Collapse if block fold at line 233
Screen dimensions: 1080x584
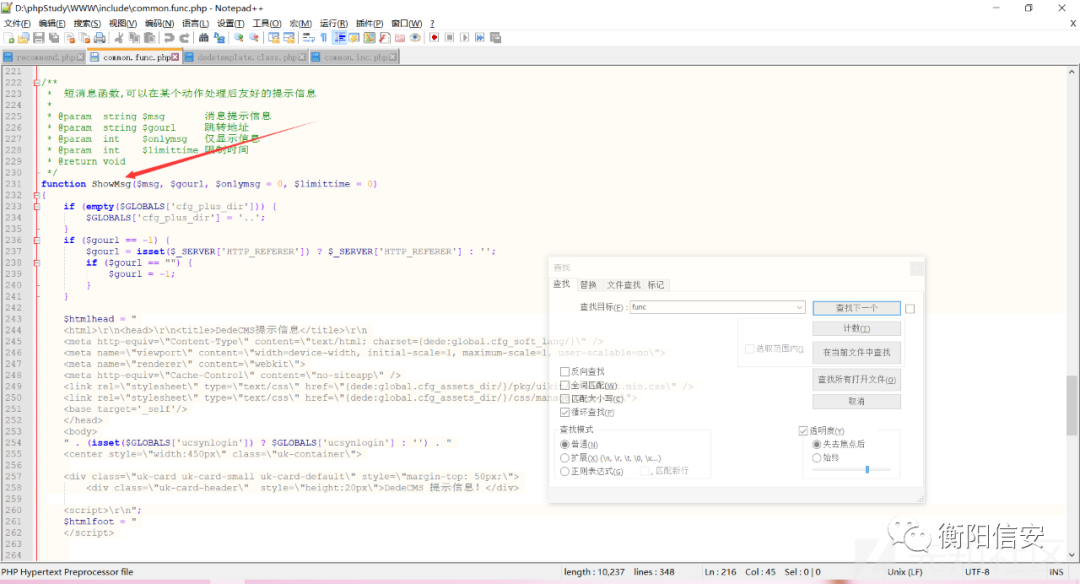click(37, 207)
